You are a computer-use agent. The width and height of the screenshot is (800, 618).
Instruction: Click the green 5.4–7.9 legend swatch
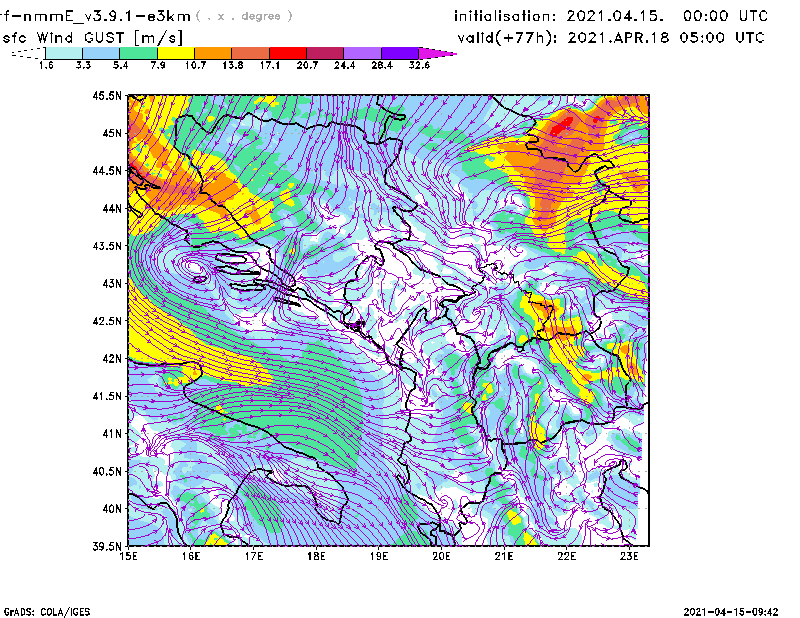(138, 53)
